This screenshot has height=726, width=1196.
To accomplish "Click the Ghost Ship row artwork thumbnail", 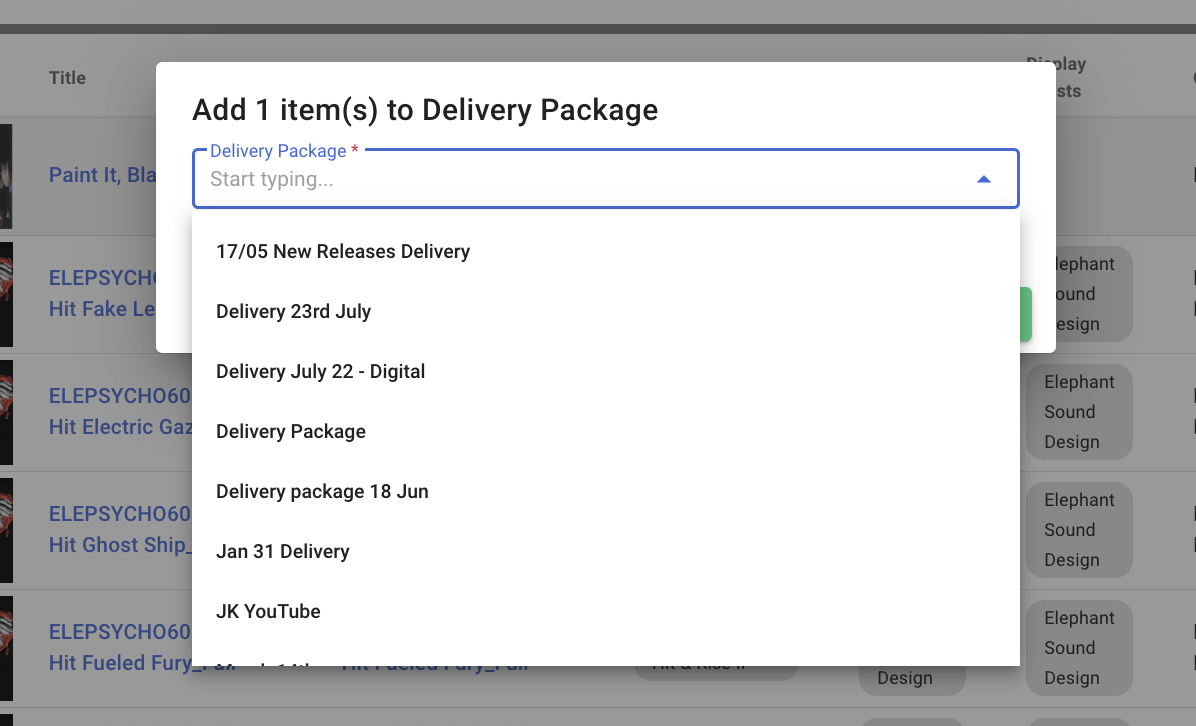I will (x=6, y=530).
